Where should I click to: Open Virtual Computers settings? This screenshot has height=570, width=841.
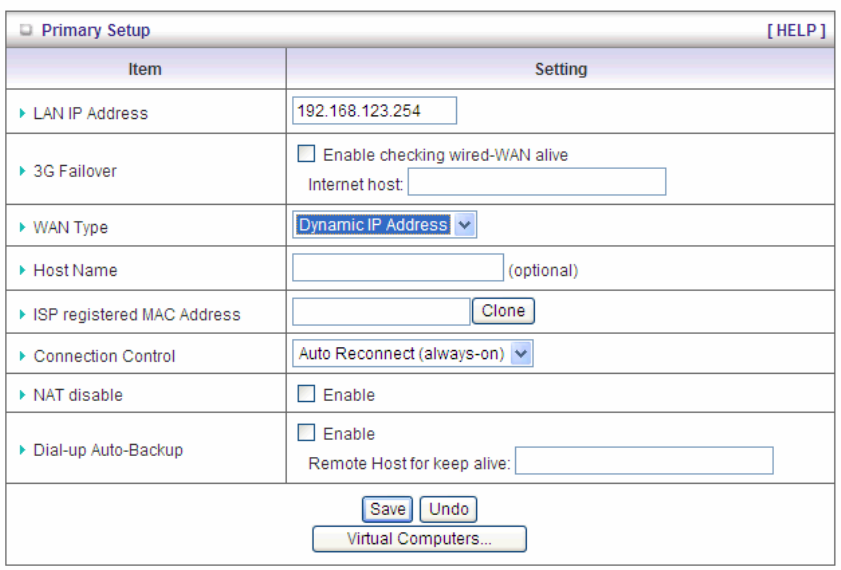coord(419,539)
